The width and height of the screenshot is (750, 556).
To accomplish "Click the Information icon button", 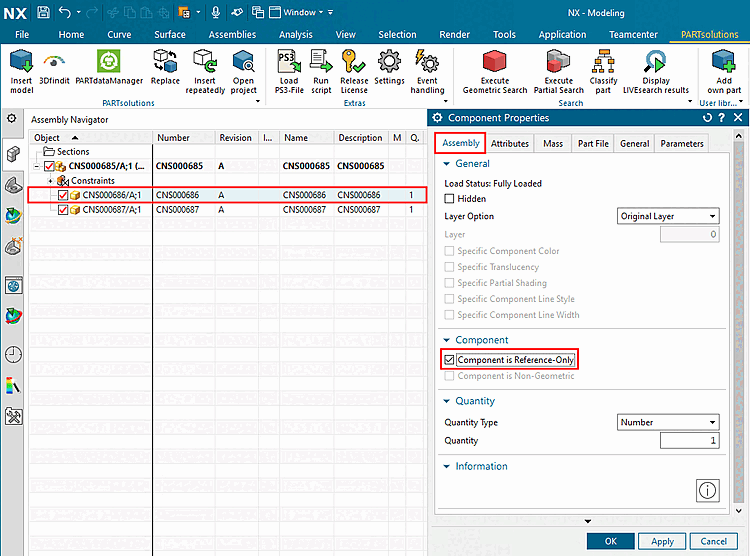I will 708,491.
